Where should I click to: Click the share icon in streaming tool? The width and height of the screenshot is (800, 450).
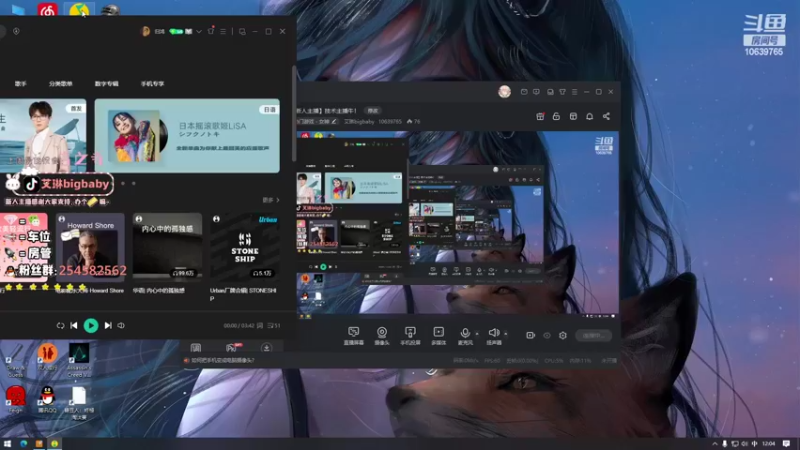607,116
